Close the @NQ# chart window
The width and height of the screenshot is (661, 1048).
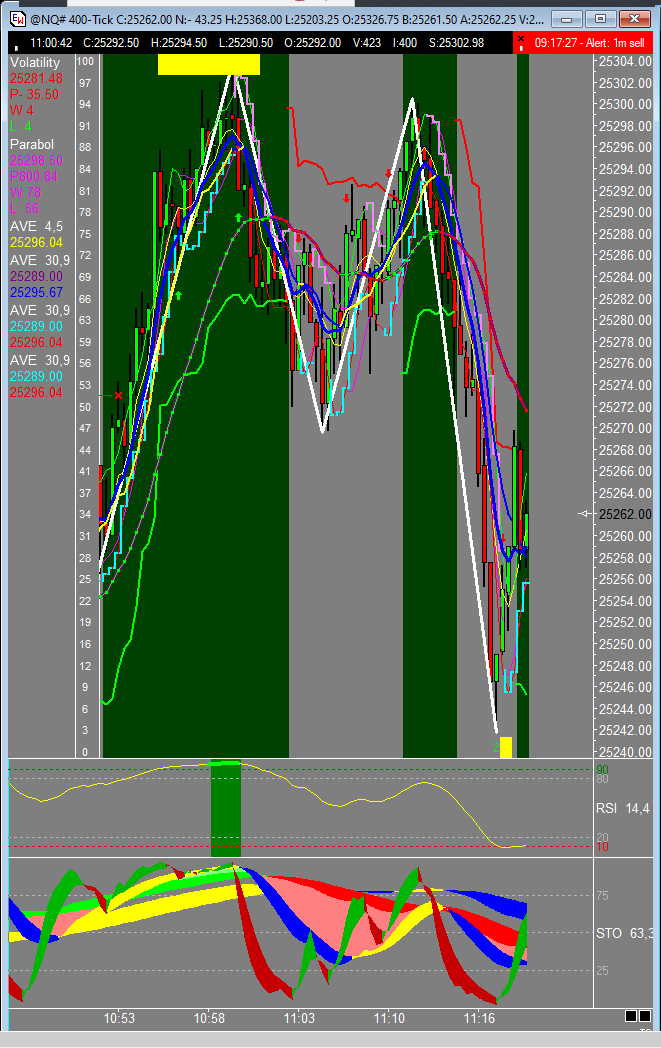coord(634,18)
